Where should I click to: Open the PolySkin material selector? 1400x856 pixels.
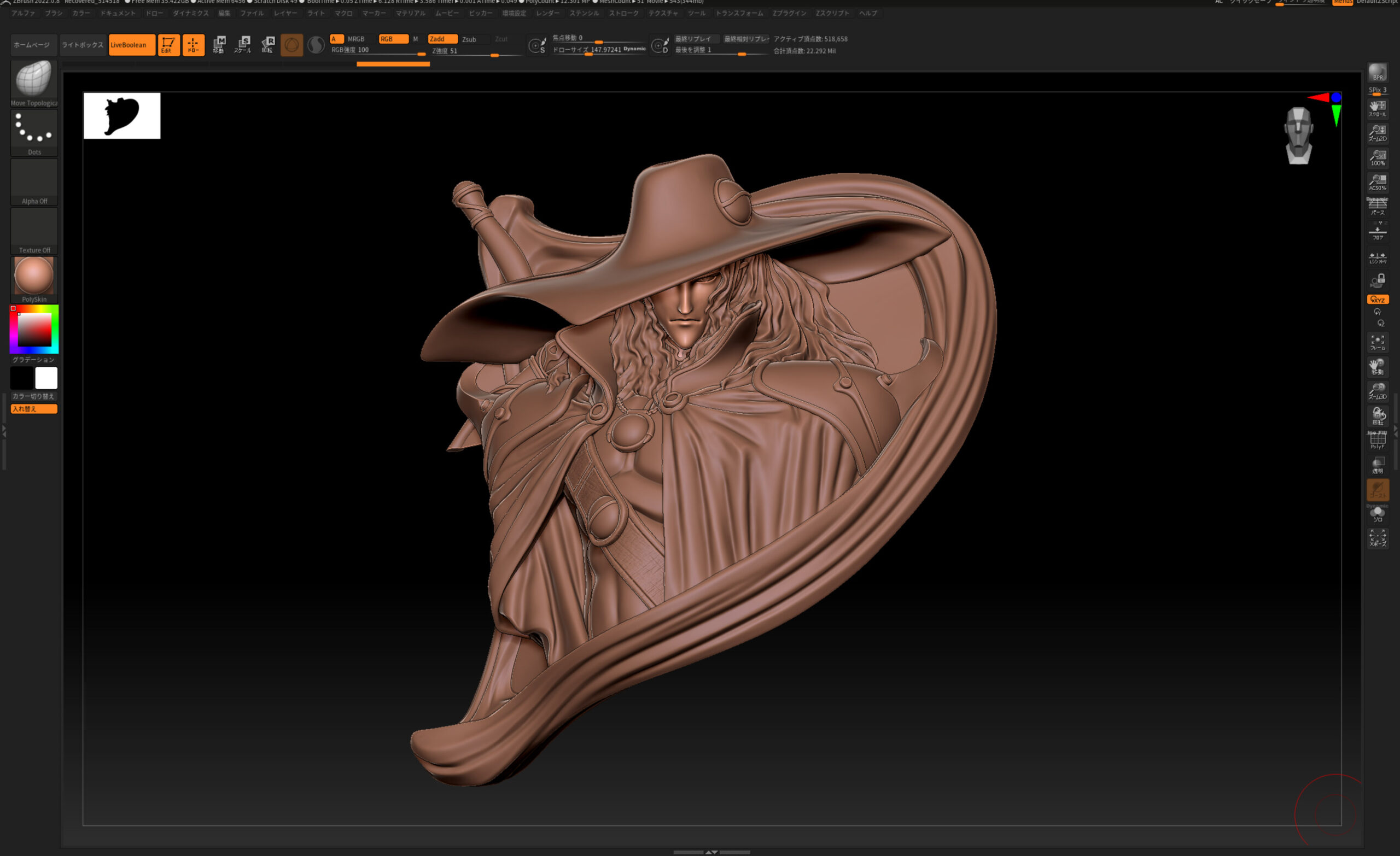pos(34,279)
